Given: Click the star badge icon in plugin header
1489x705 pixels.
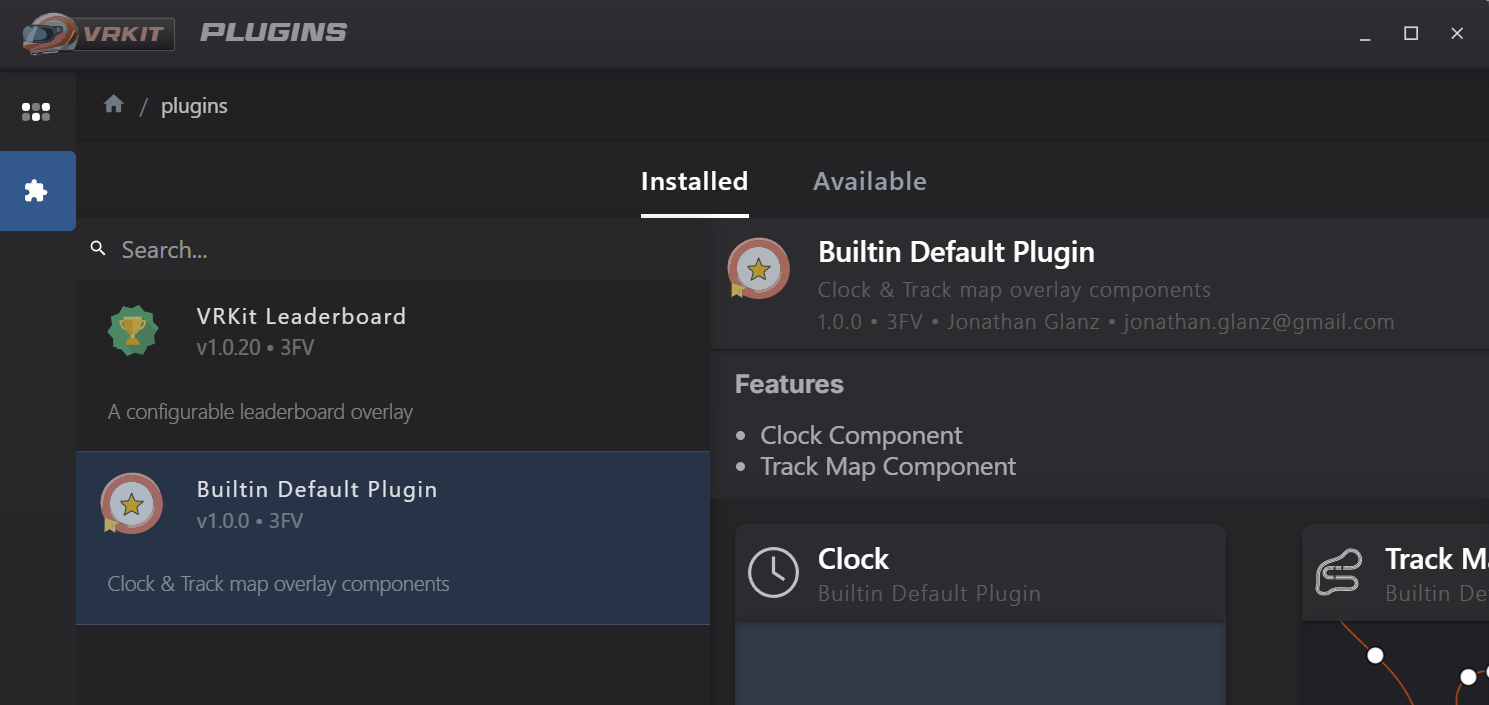Looking at the screenshot, I should pos(759,269).
